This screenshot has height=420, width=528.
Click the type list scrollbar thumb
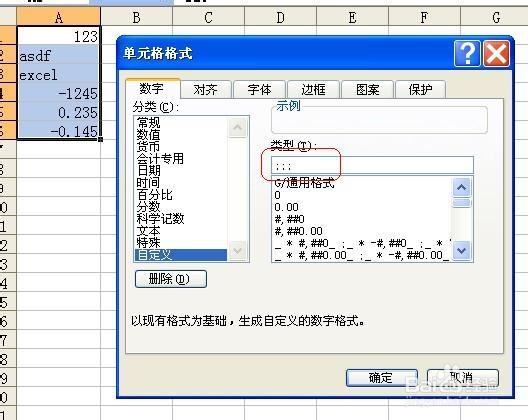coord(462,203)
